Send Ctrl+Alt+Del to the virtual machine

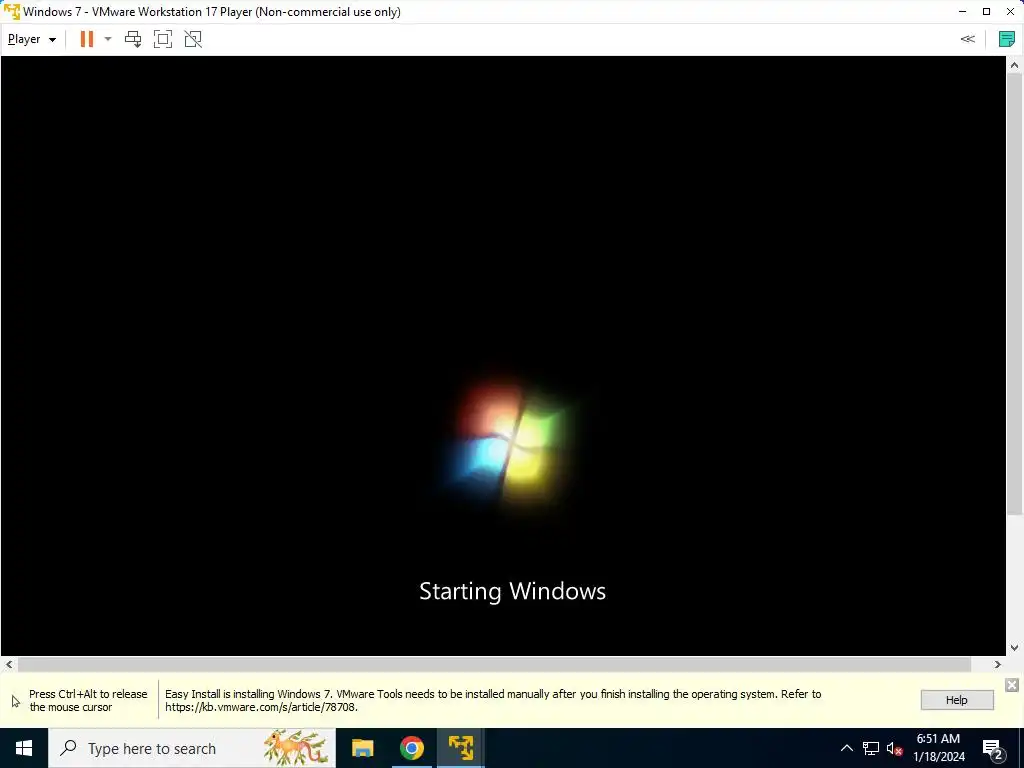pyautogui.click(x=133, y=39)
